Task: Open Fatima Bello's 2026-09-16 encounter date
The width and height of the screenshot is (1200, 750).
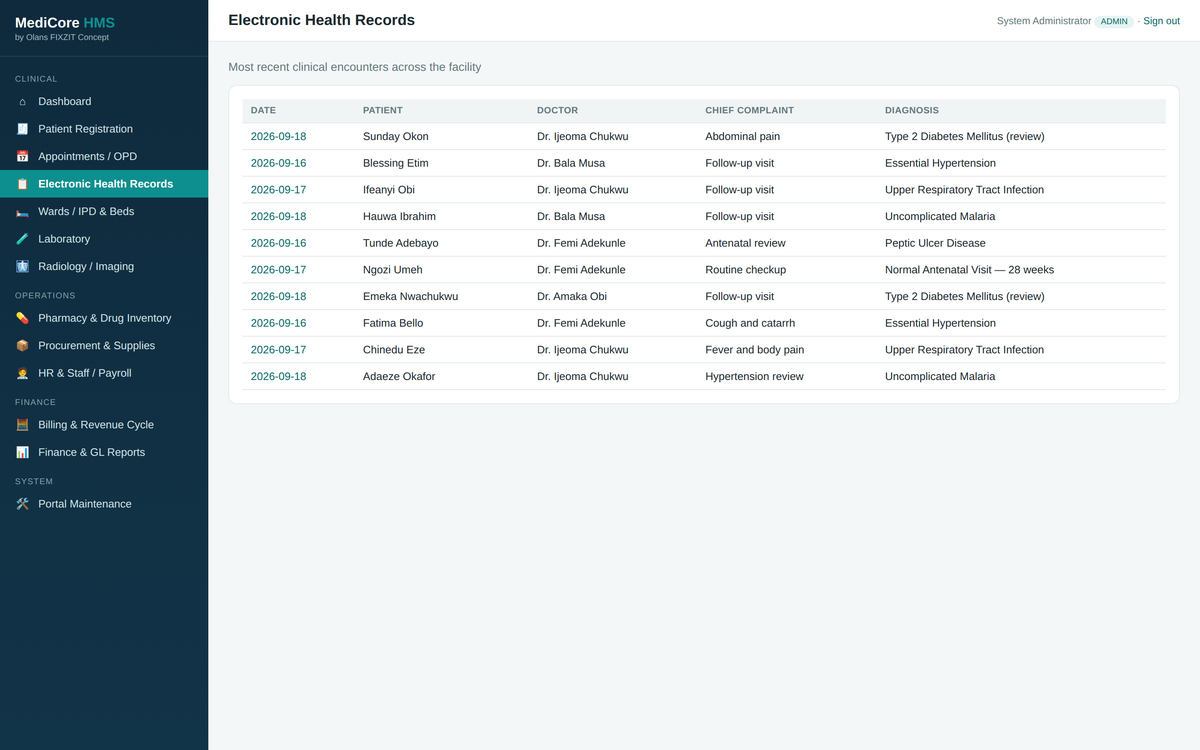Action: point(278,323)
